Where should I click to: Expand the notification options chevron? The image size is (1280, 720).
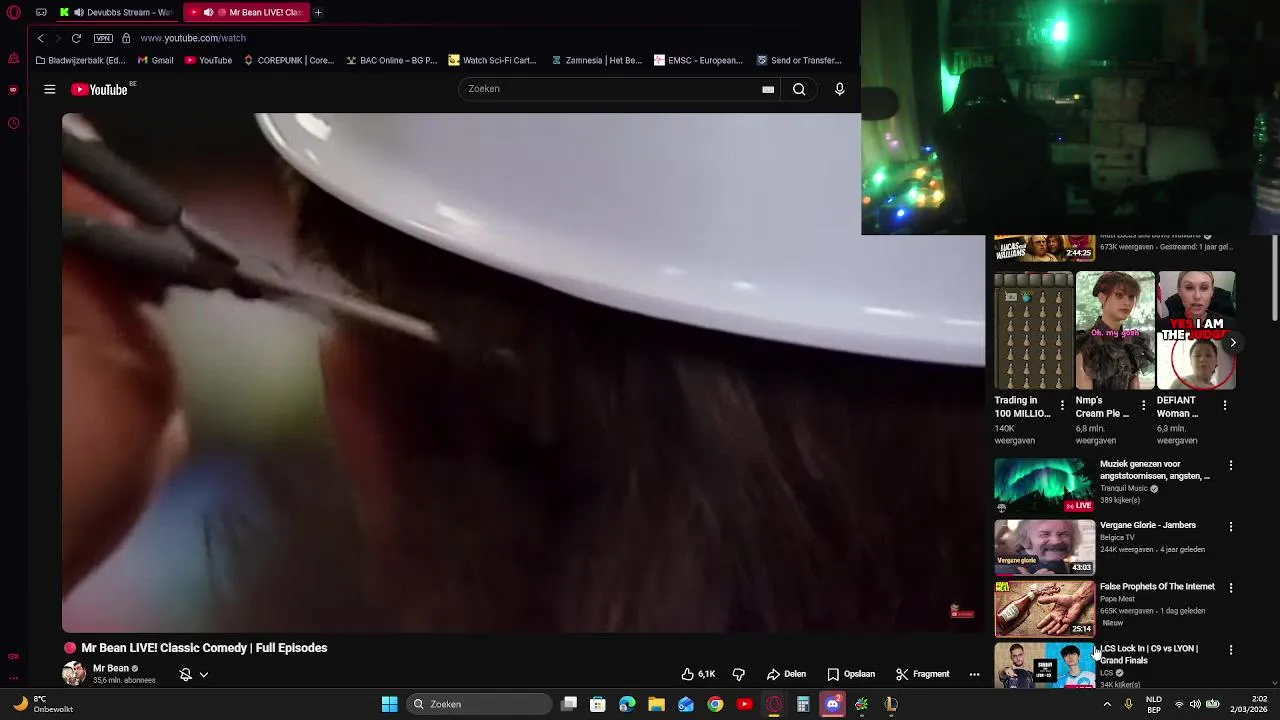point(203,675)
